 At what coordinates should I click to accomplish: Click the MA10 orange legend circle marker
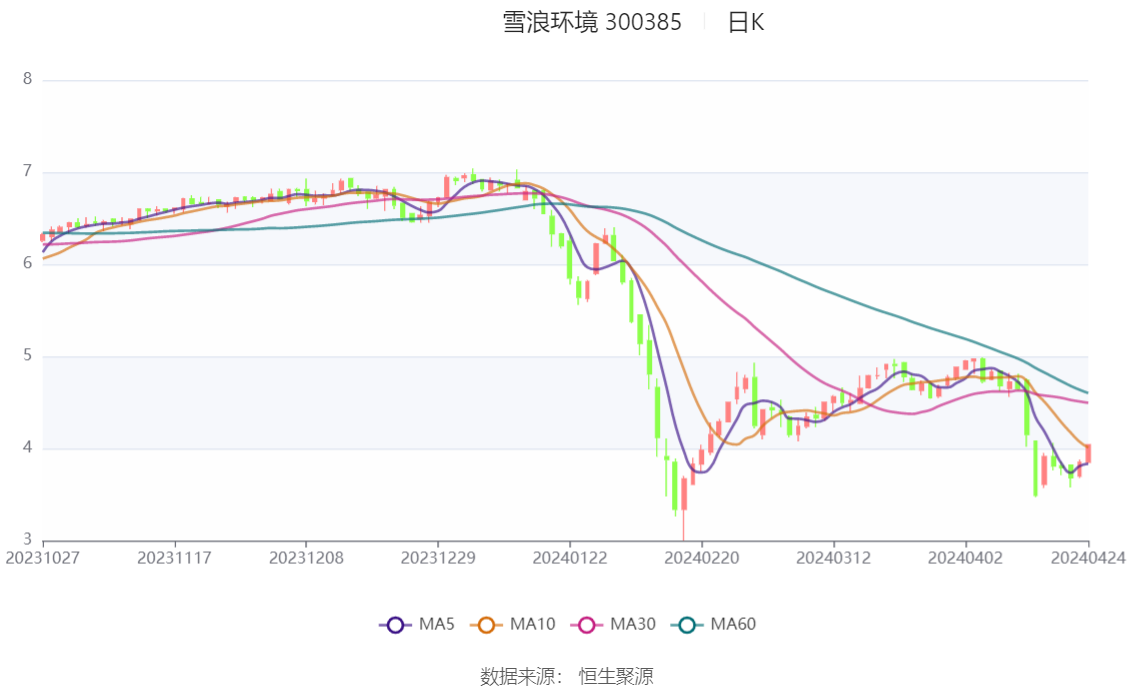click(486, 625)
